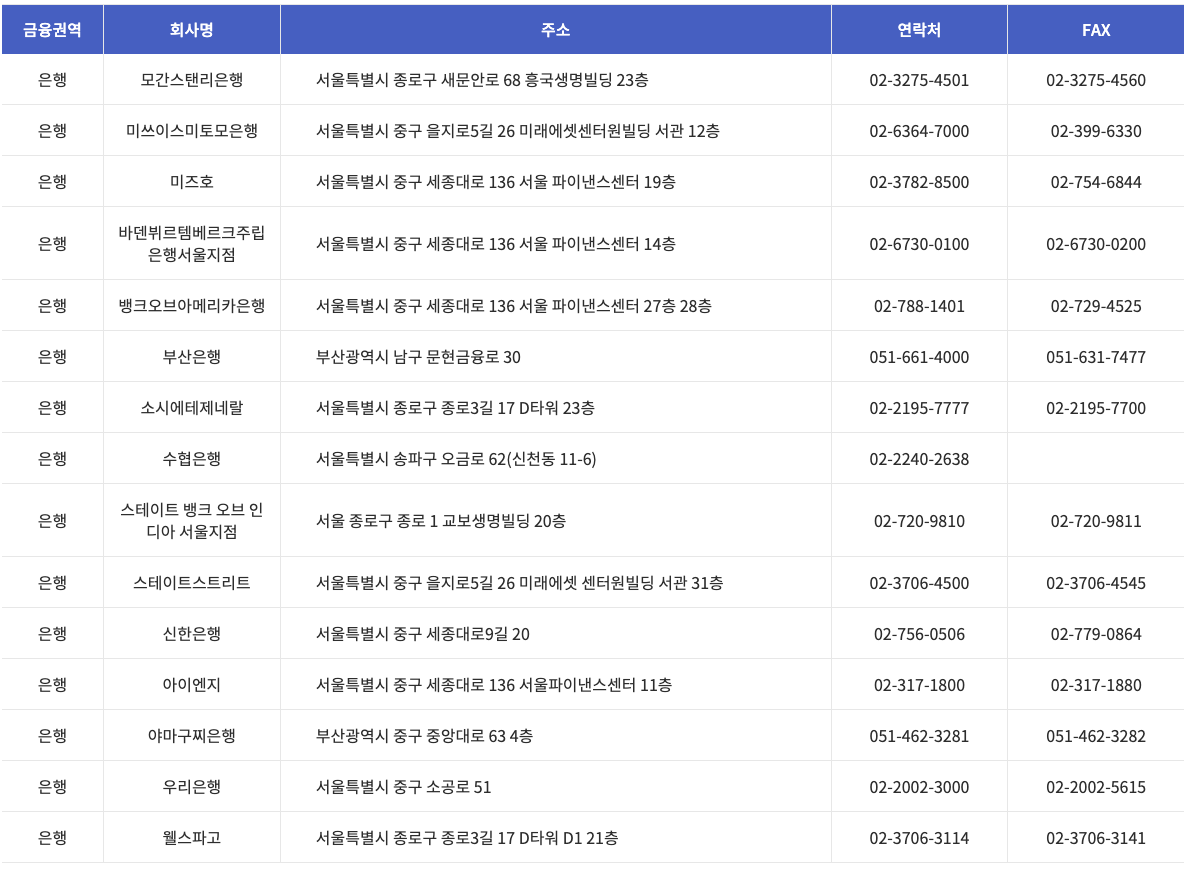Click fax number 02-3275-4560

pos(1096,80)
